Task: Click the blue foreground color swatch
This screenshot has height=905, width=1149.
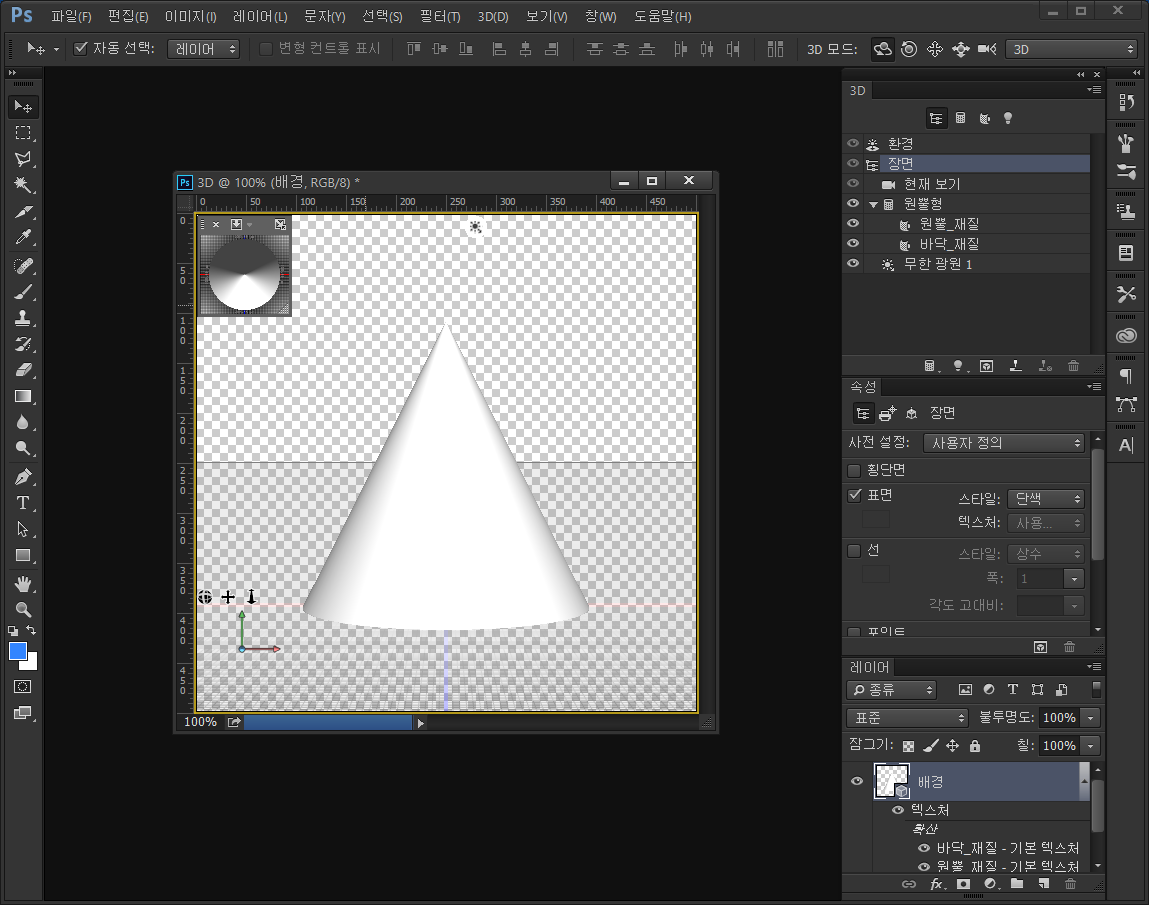Action: [18, 651]
